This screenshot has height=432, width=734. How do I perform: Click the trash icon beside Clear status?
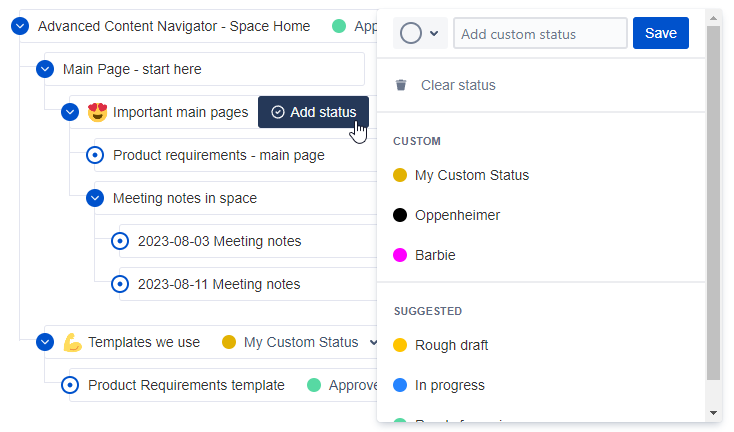point(401,85)
